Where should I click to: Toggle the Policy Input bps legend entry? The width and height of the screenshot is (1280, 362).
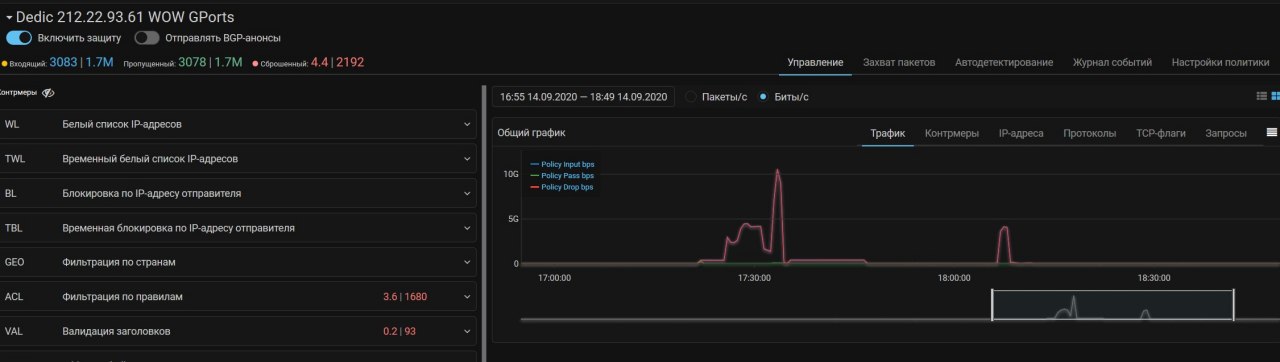pyautogui.click(x=562, y=164)
